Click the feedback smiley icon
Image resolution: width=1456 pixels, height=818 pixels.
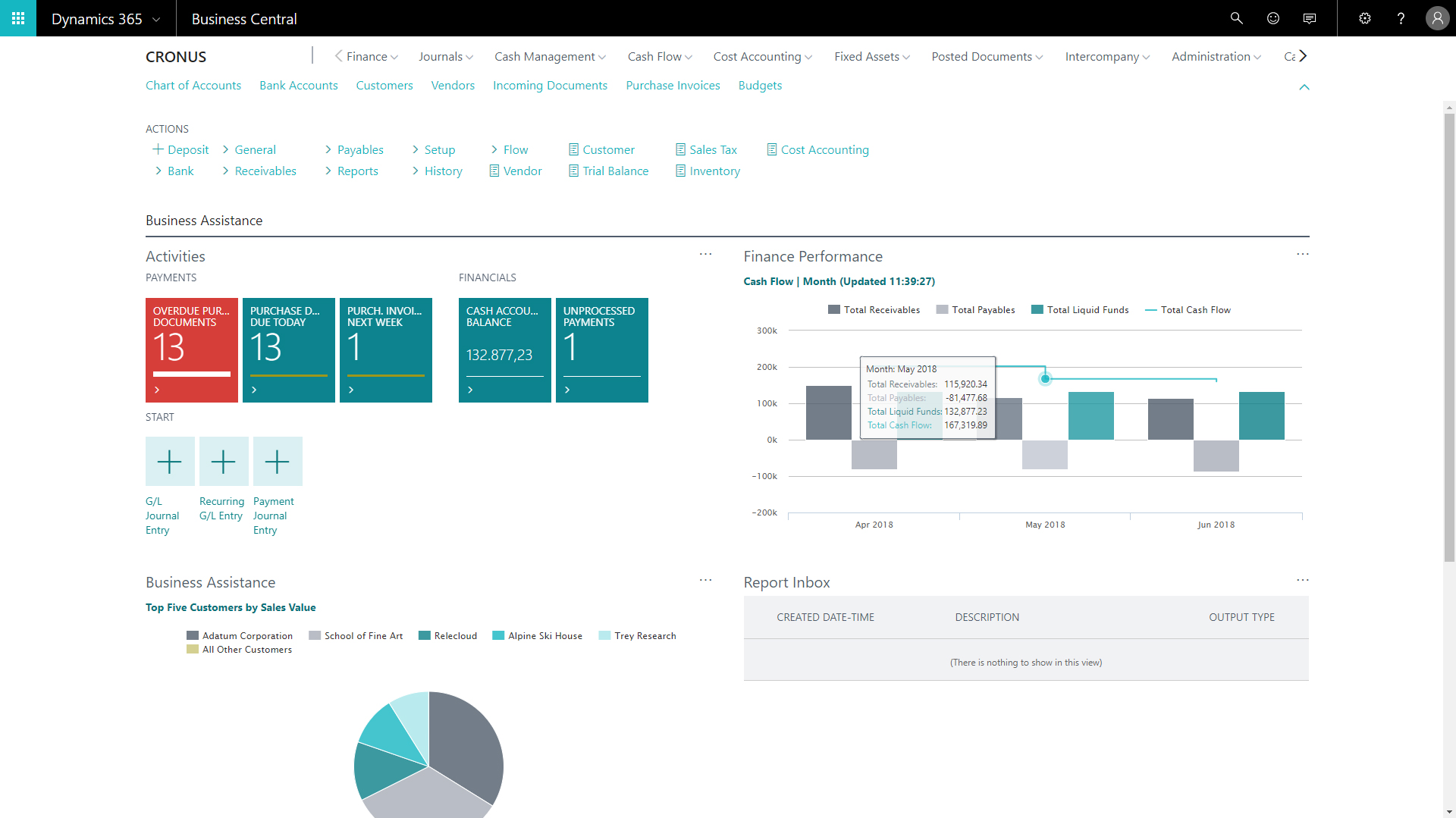coord(1272,18)
